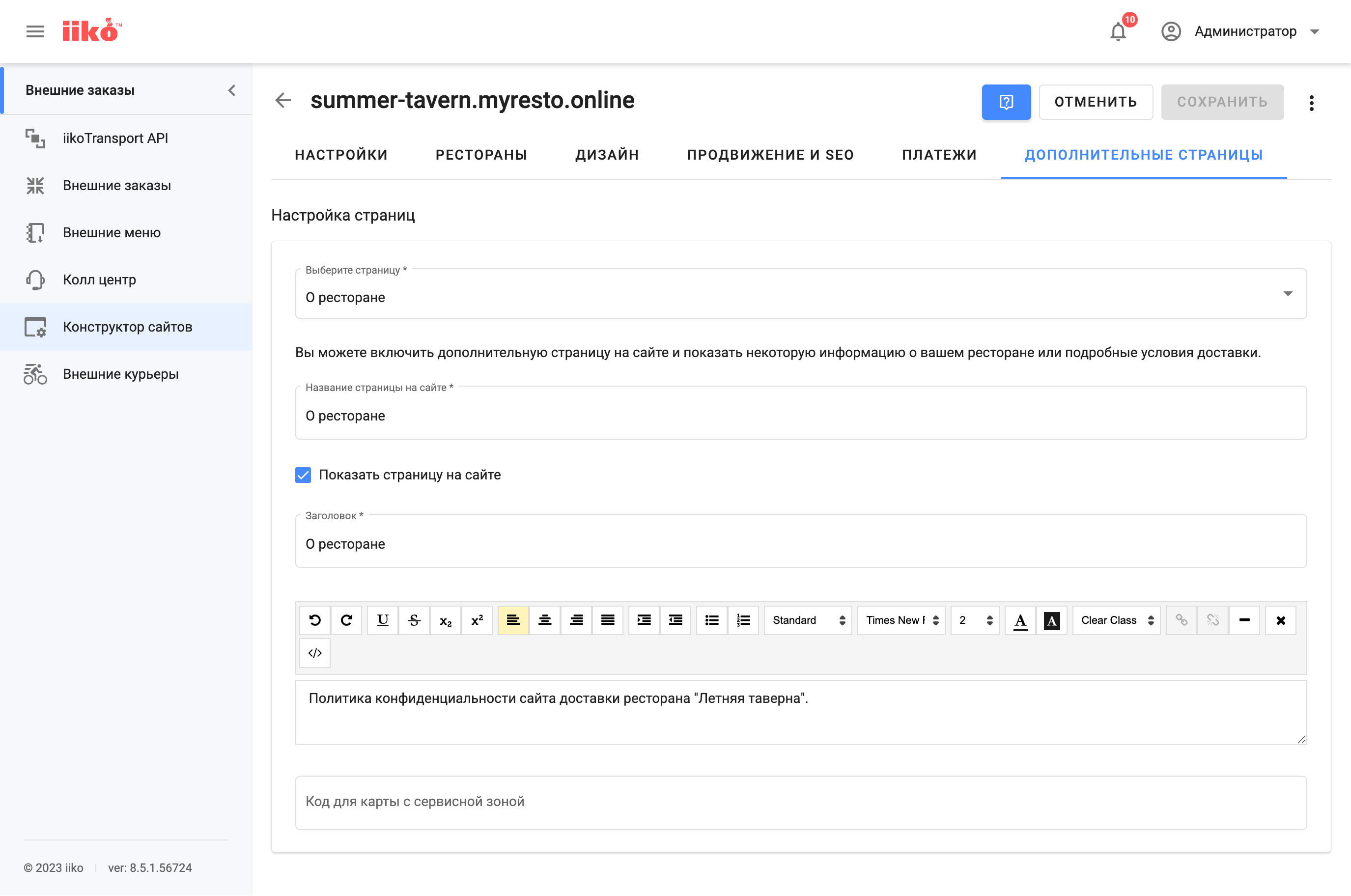Click the editor resize handle corner
Image resolution: width=1351 pixels, height=896 pixels.
click(x=1301, y=739)
